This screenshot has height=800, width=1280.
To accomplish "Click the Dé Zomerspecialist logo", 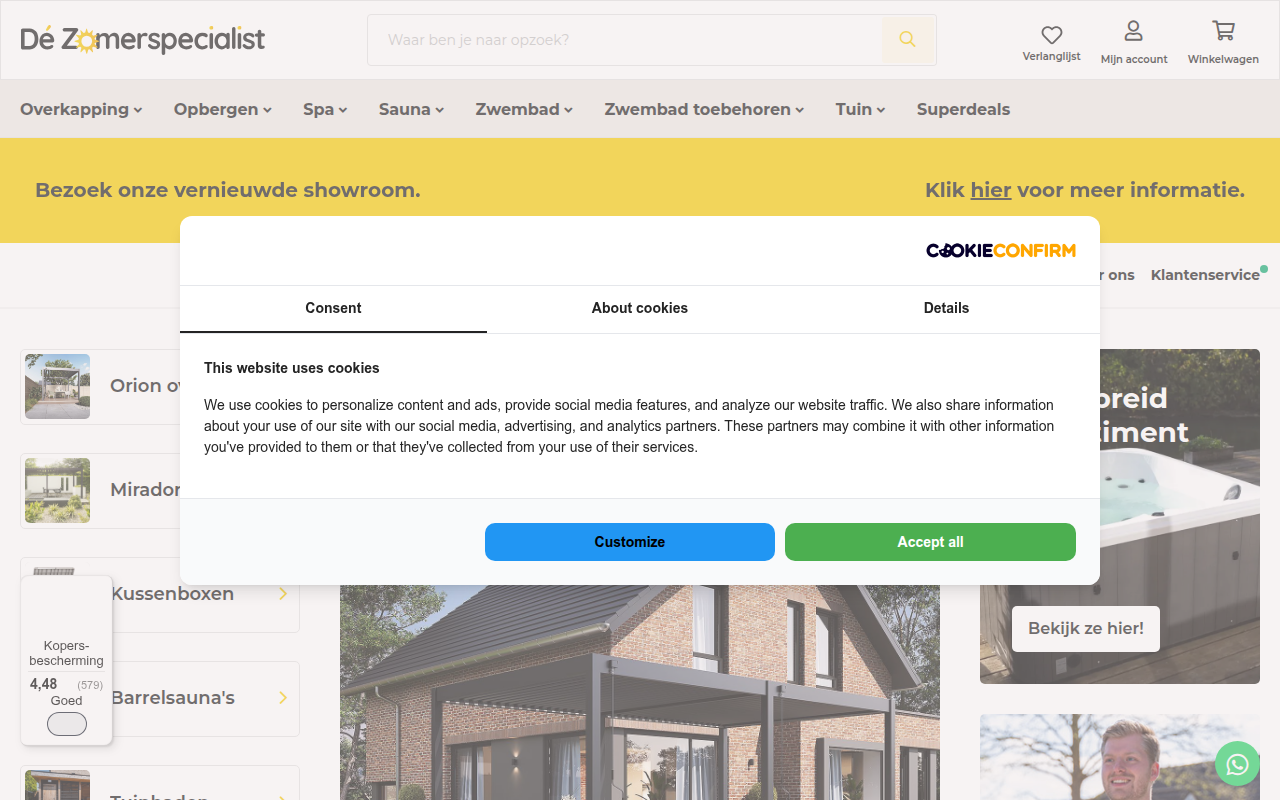I will [143, 39].
